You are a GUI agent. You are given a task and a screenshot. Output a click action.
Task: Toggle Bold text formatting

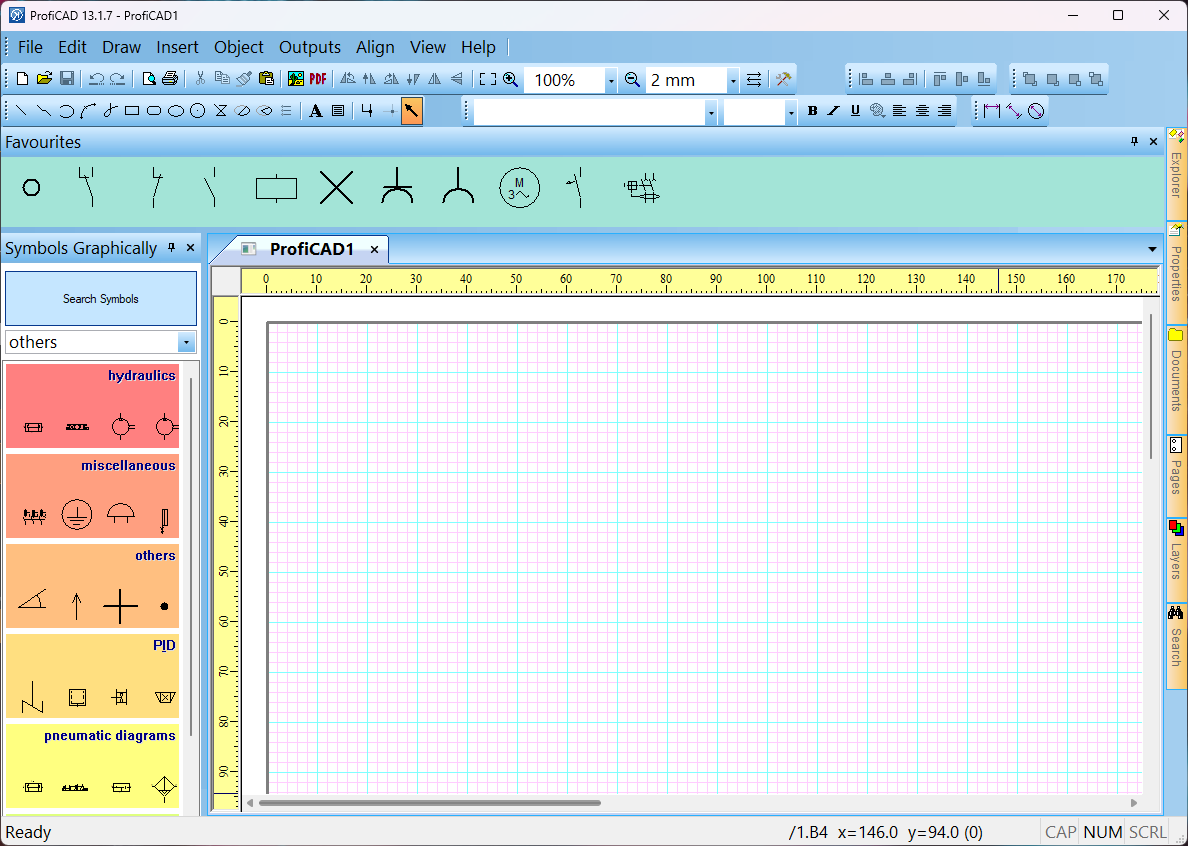(812, 111)
